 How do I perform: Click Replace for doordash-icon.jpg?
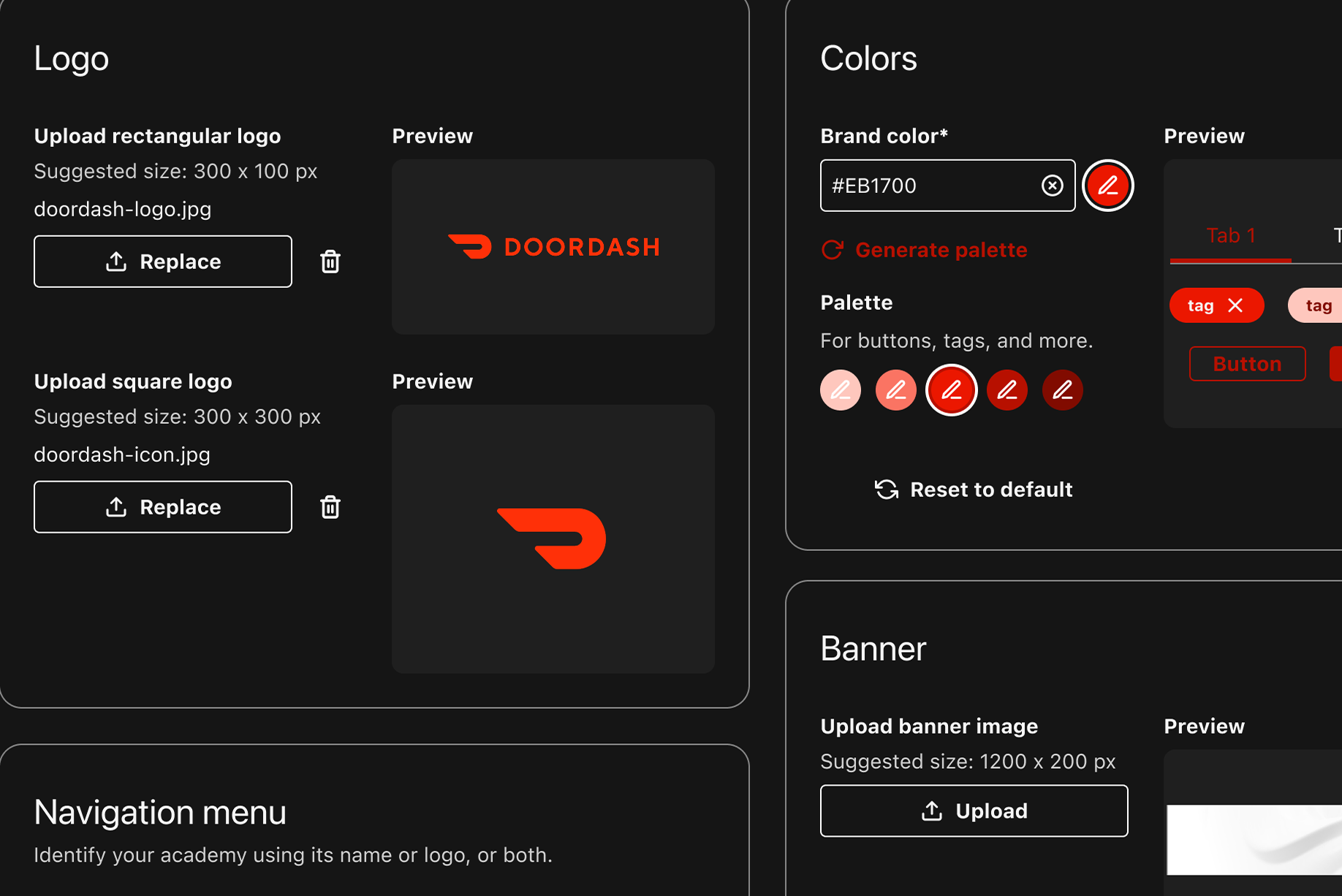[x=163, y=507]
